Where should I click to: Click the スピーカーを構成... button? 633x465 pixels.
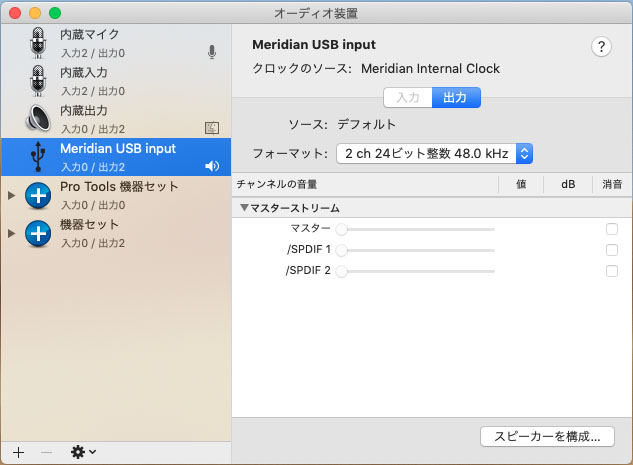(547, 437)
